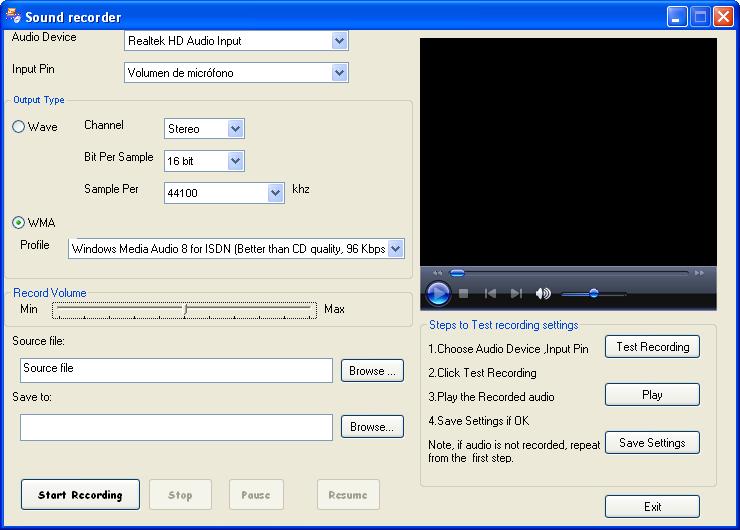Minimize the Sound recorder window

(x=677, y=17)
